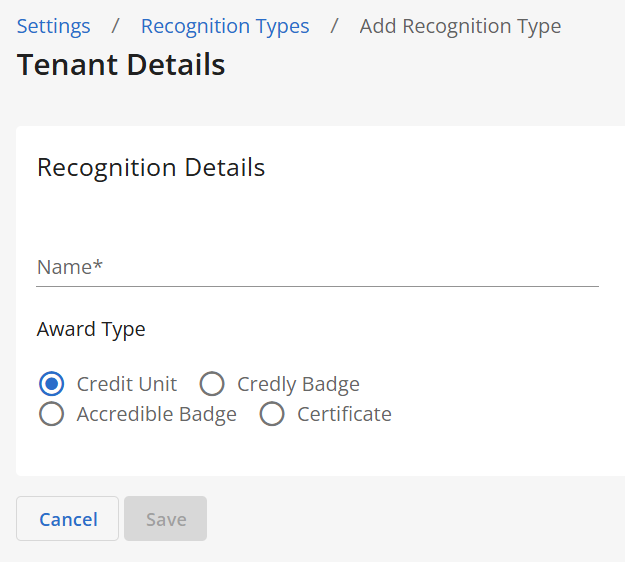Image resolution: width=625 pixels, height=562 pixels.
Task: Select the Credit Unit radio circle
Action: point(51,384)
